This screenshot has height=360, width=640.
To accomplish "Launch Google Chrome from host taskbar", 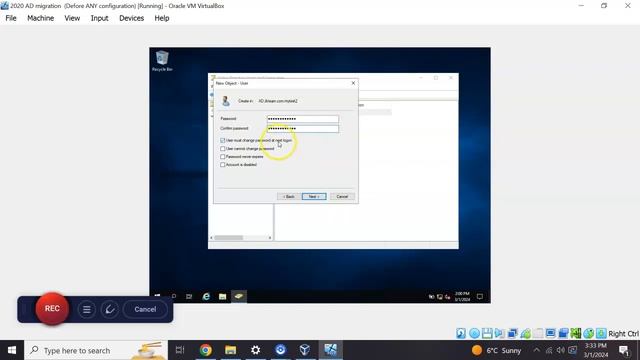I will [206, 350].
